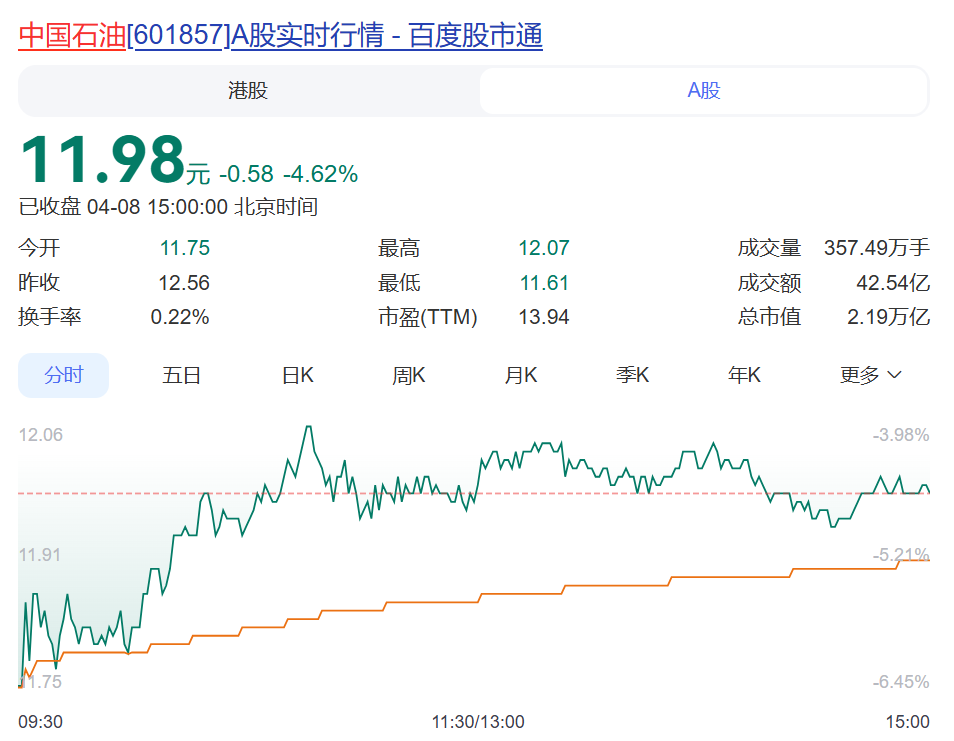View the 月K monthly chart

pyautogui.click(x=521, y=374)
